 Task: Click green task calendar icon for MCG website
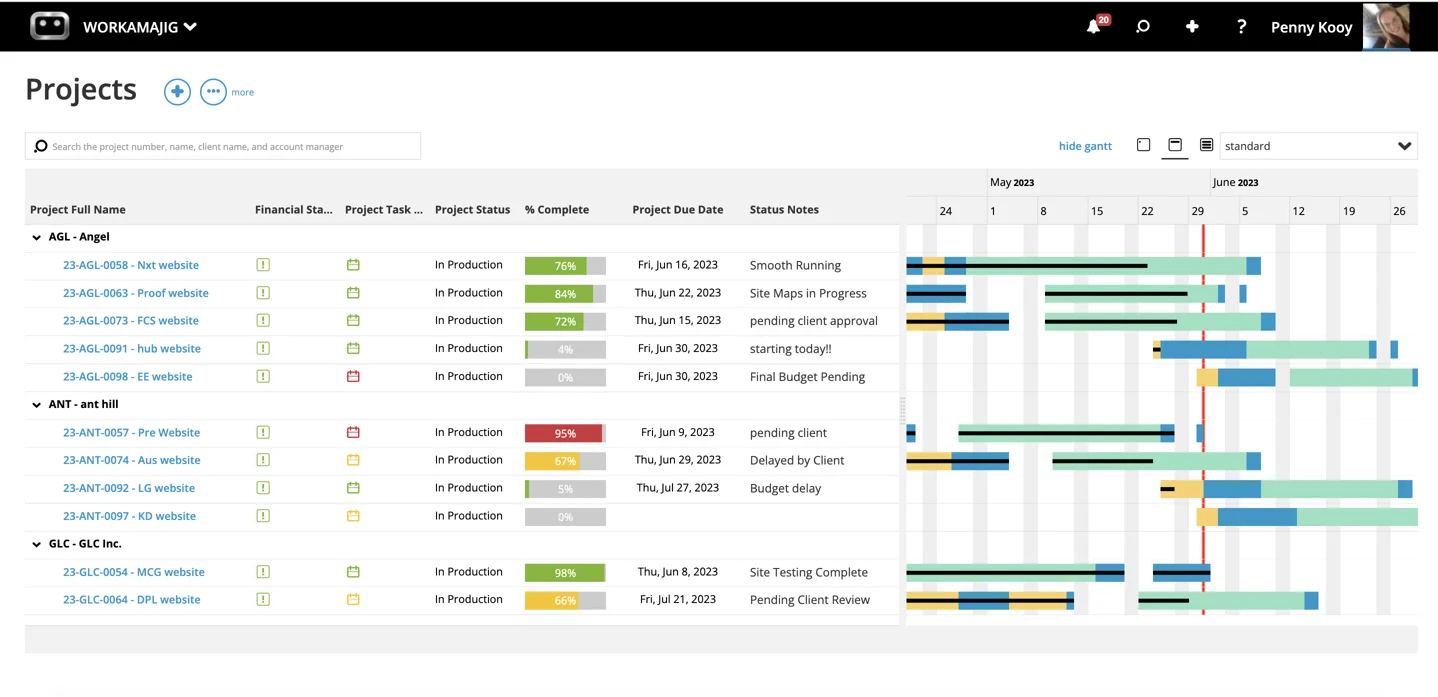353,572
